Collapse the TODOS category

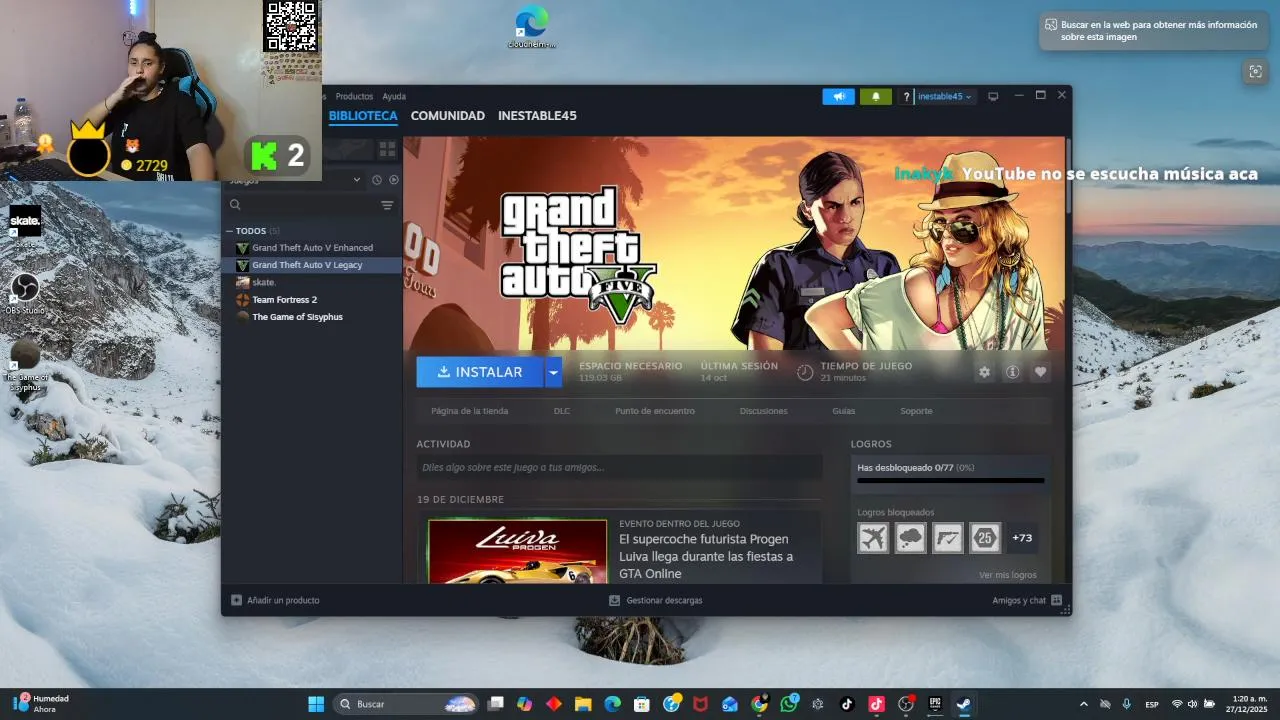[x=229, y=231]
